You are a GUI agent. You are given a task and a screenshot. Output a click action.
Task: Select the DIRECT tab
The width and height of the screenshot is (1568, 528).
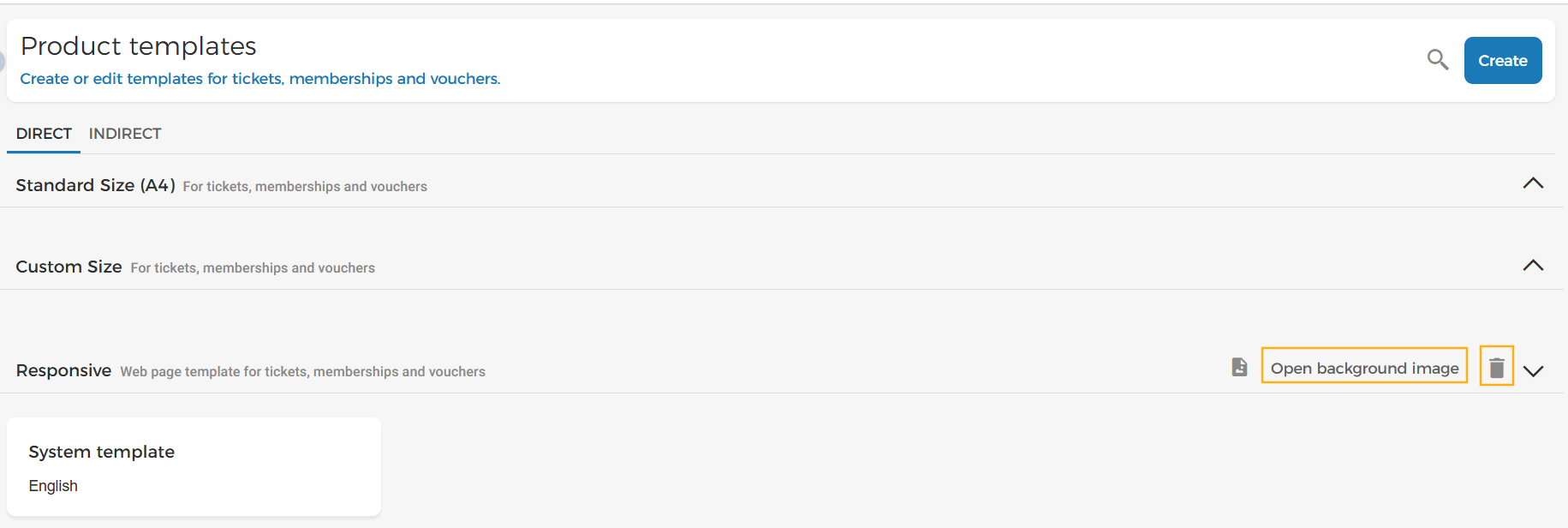coord(44,134)
